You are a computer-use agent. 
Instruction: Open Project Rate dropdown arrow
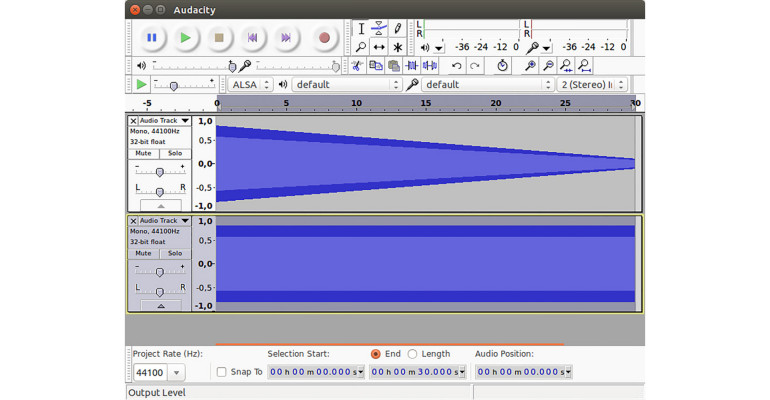[176, 373]
